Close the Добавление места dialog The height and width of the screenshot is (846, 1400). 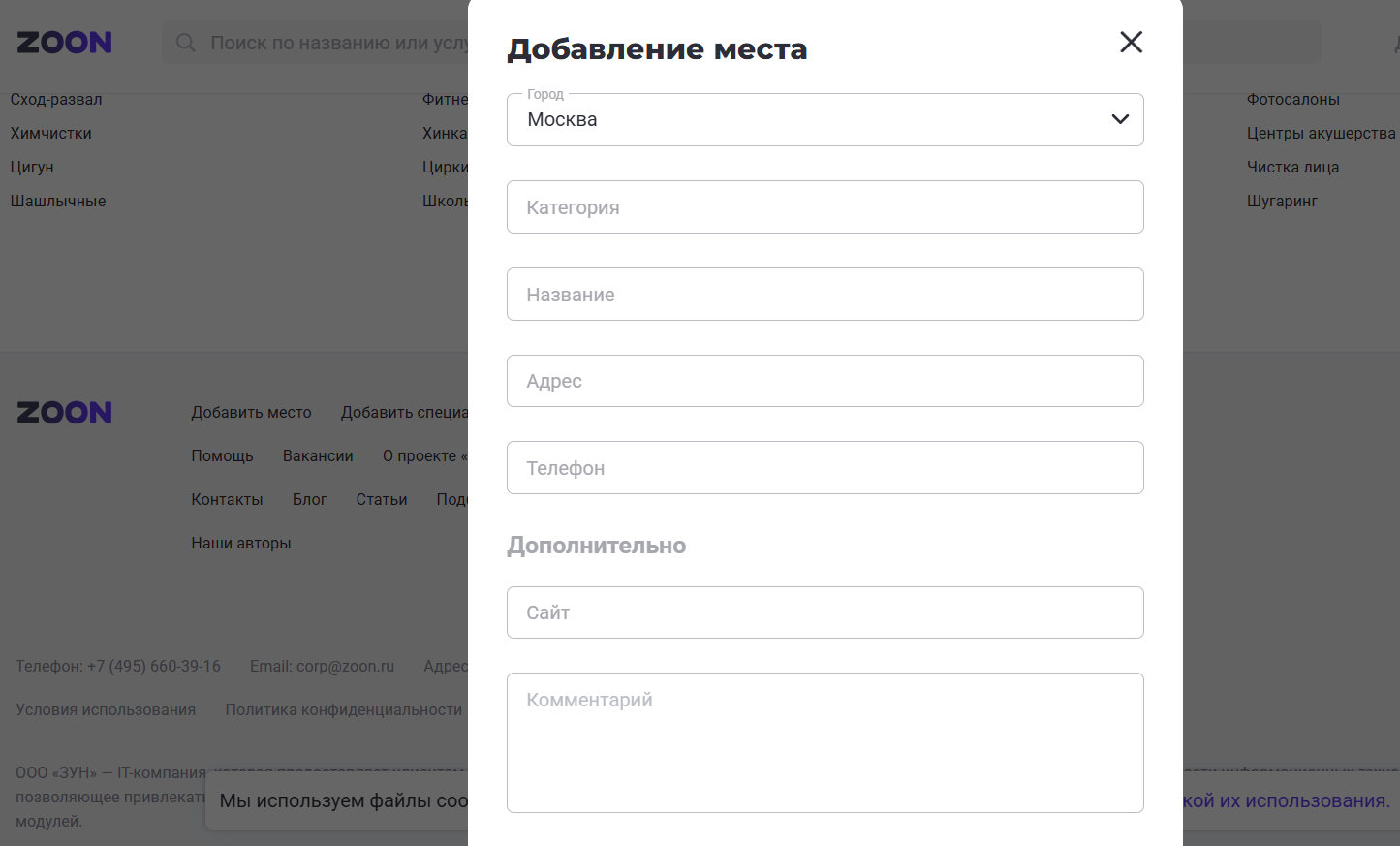point(1131,42)
